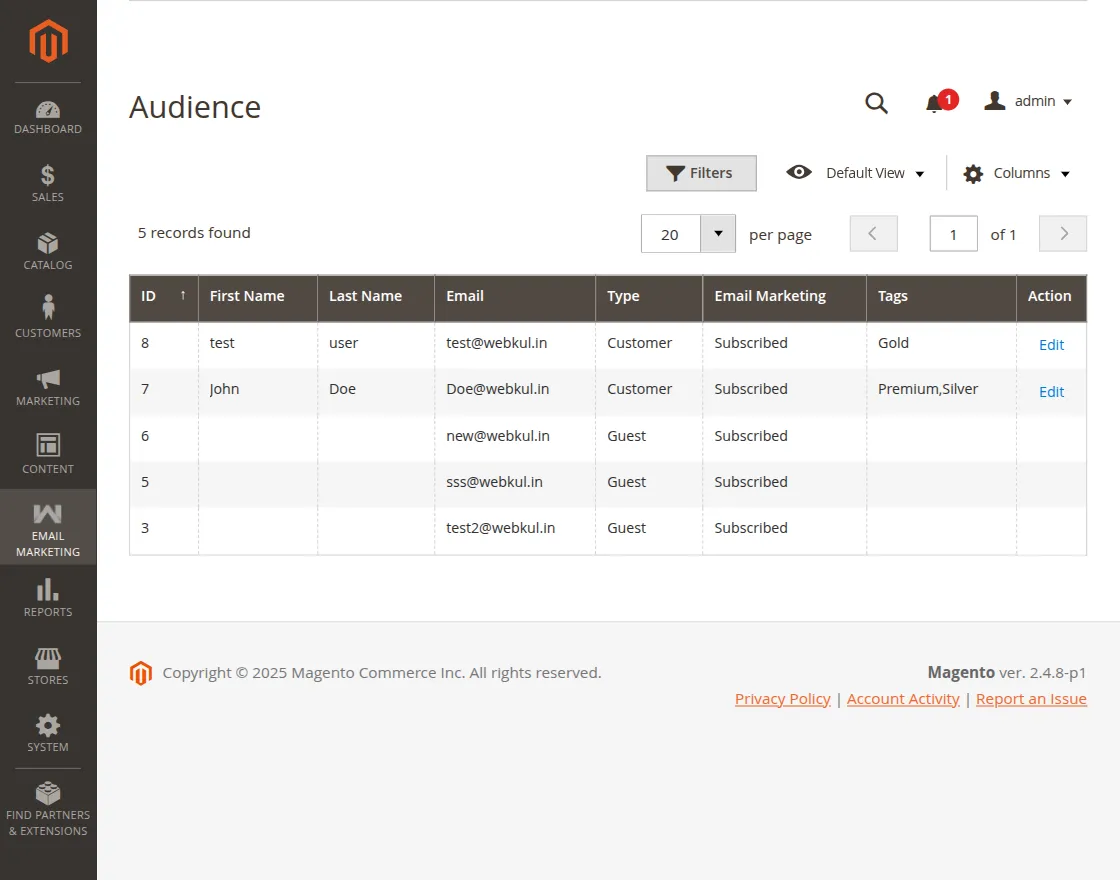The image size is (1120, 880).
Task: Open the Customers sidebar icon
Action: (x=48, y=317)
